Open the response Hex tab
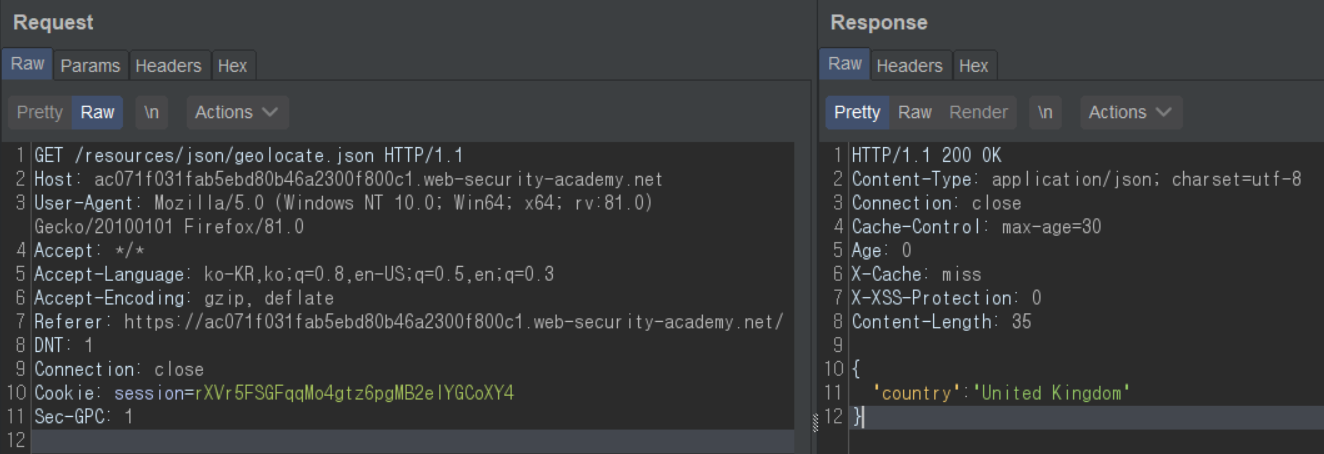Viewport: 1324px width, 454px height. click(973, 65)
